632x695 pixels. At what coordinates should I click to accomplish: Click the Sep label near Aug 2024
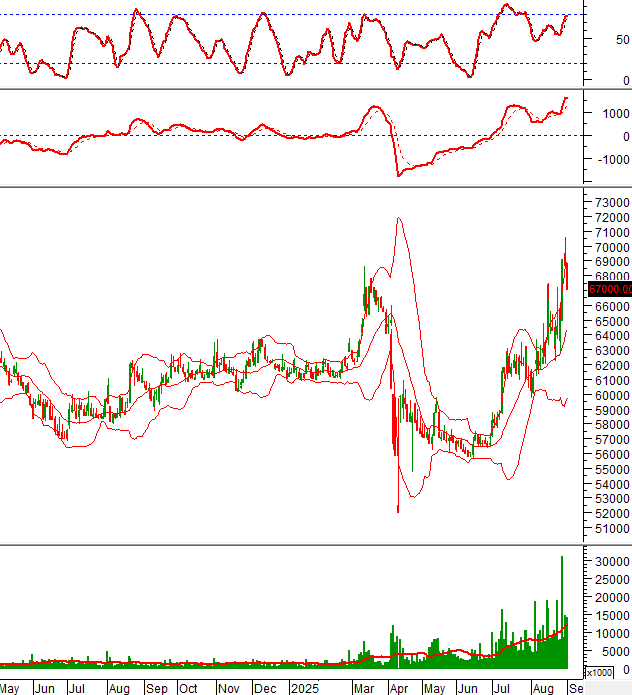[157, 689]
